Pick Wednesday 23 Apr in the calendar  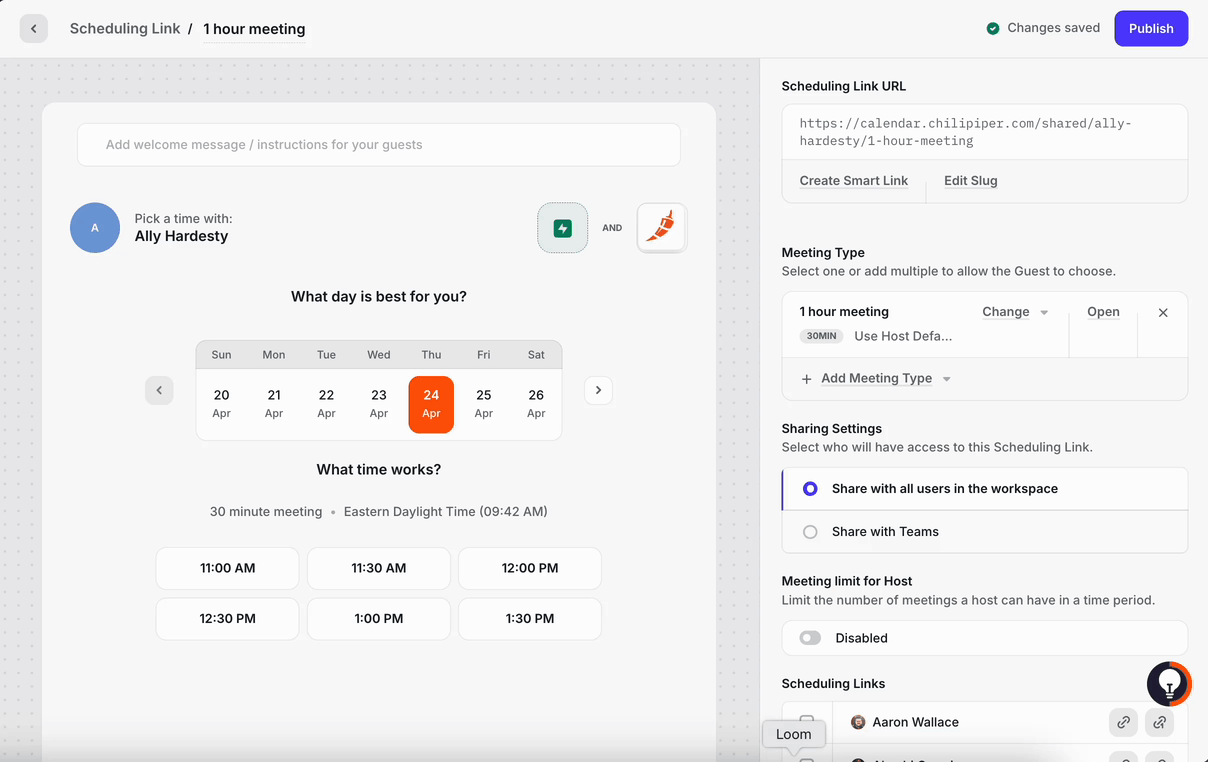pos(379,404)
